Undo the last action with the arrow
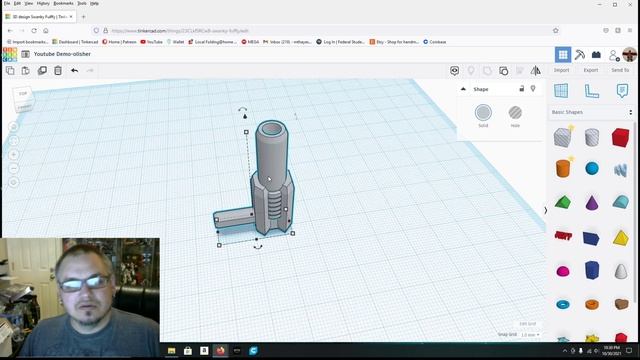The height and width of the screenshot is (360, 640). click(x=74, y=71)
